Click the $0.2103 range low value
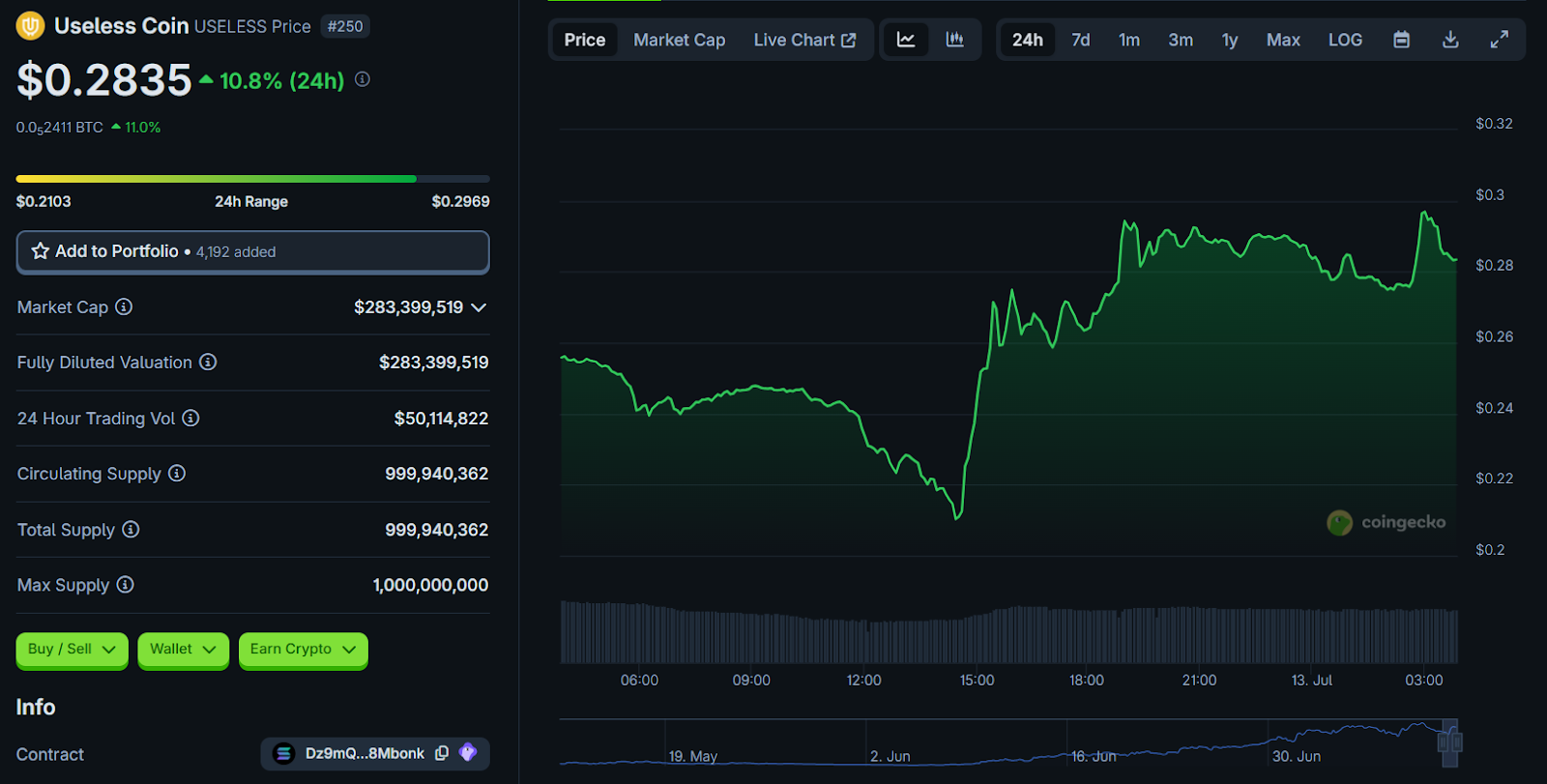 pos(44,201)
